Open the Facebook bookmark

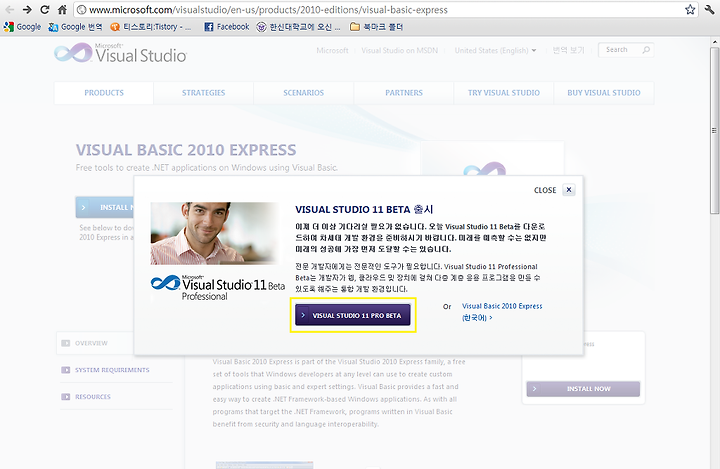point(227,27)
